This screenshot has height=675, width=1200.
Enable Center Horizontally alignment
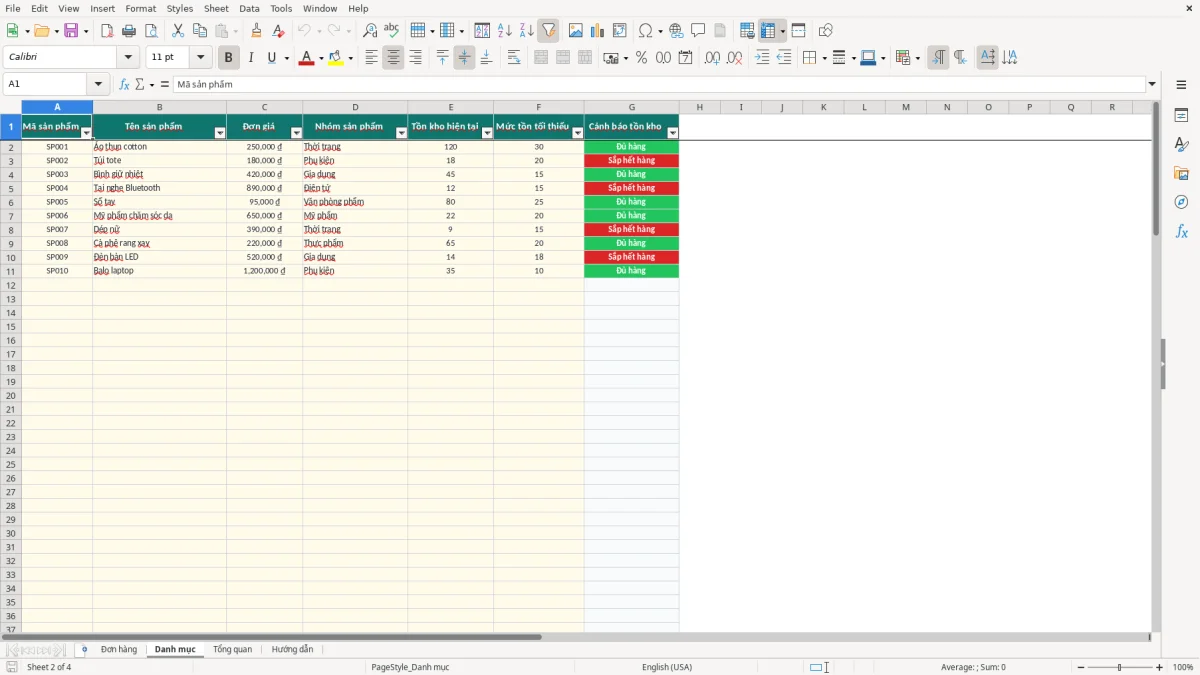393,58
